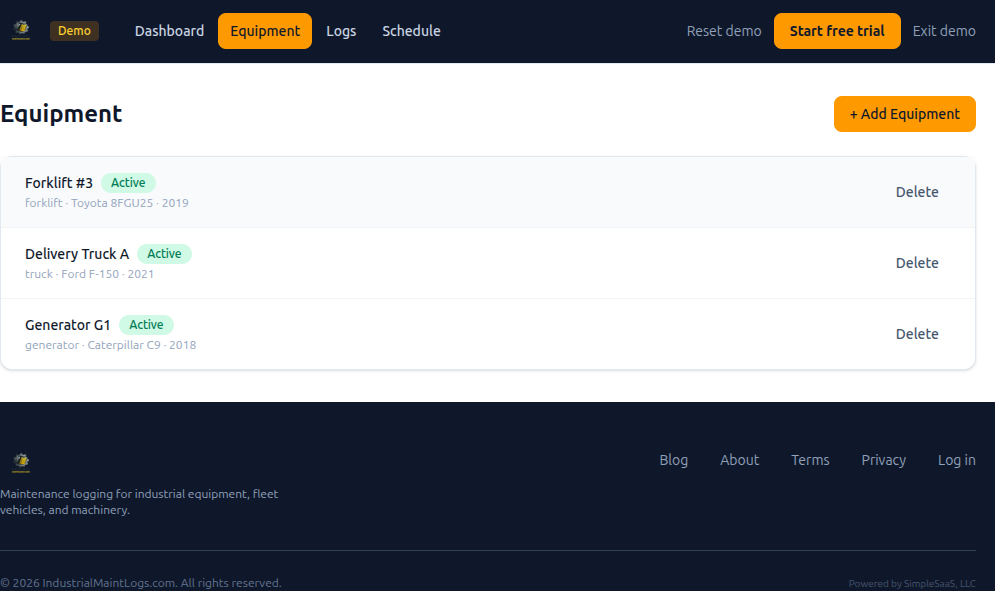995x591 pixels.
Task: Click Log in from the footer
Action: pyautogui.click(x=956, y=460)
